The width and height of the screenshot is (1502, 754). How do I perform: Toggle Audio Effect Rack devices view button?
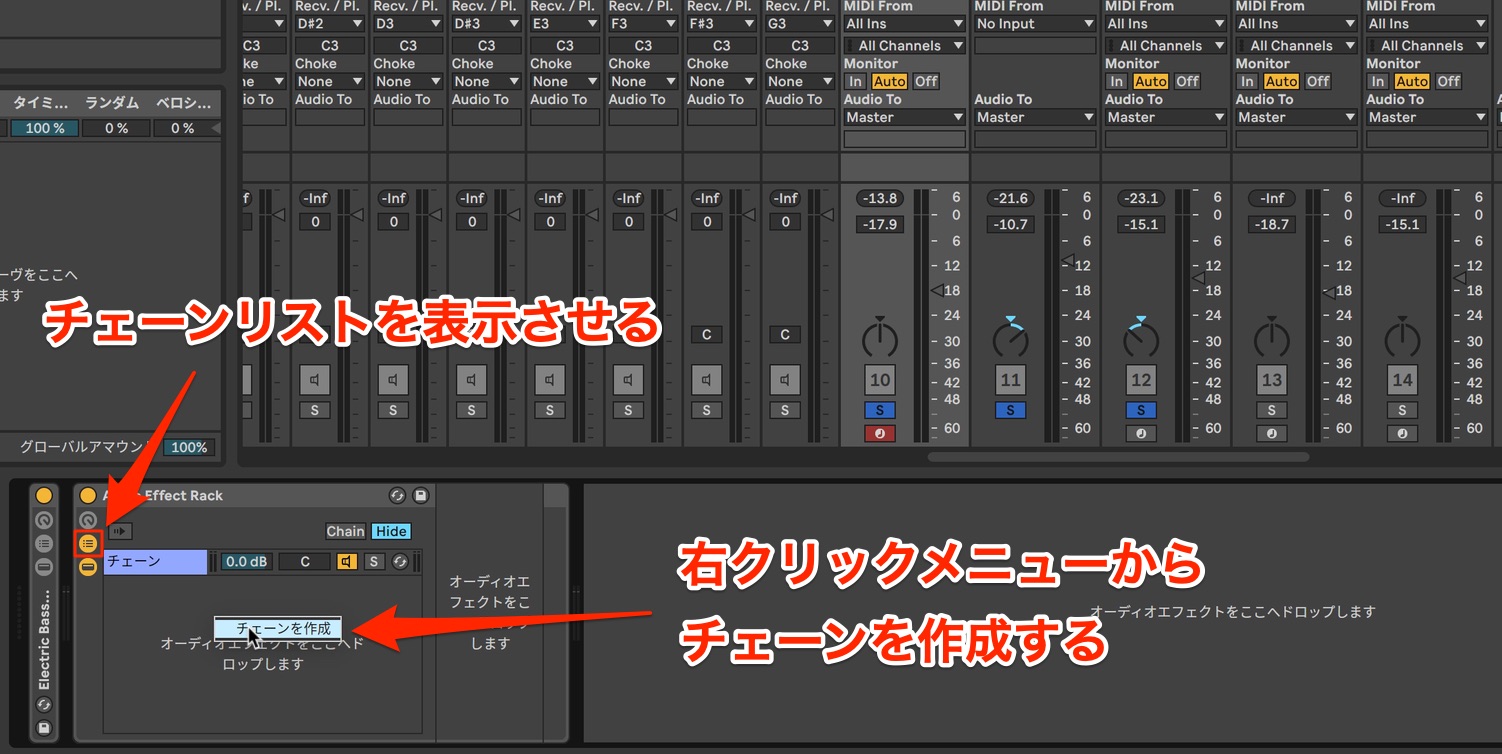coord(88,567)
